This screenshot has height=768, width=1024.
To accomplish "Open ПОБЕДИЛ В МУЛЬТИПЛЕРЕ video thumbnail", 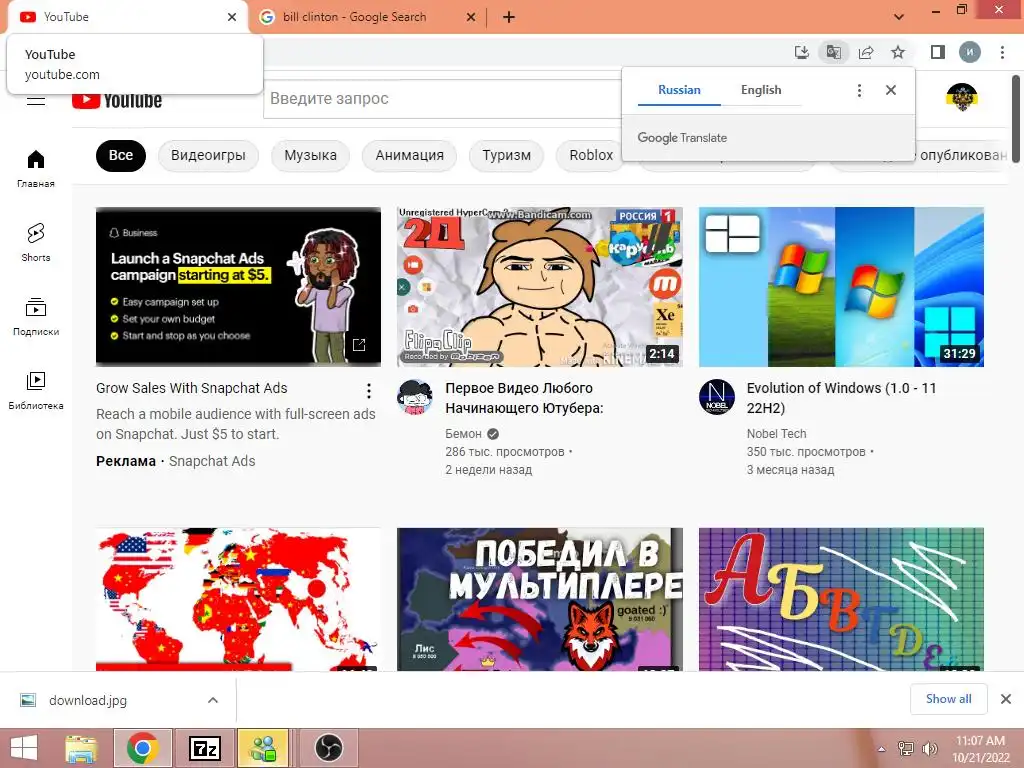I will click(x=539, y=599).
